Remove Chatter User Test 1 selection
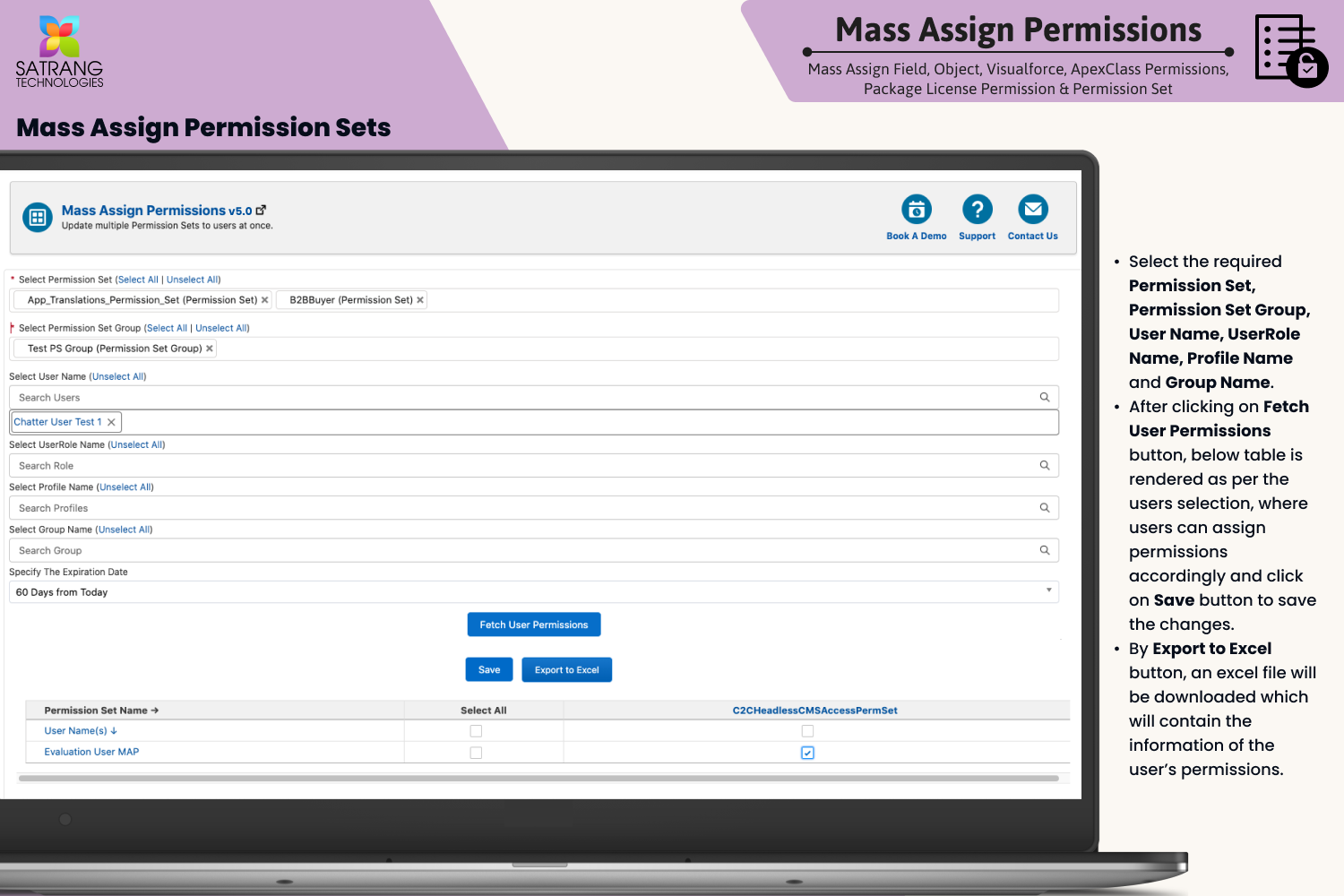 pos(111,422)
